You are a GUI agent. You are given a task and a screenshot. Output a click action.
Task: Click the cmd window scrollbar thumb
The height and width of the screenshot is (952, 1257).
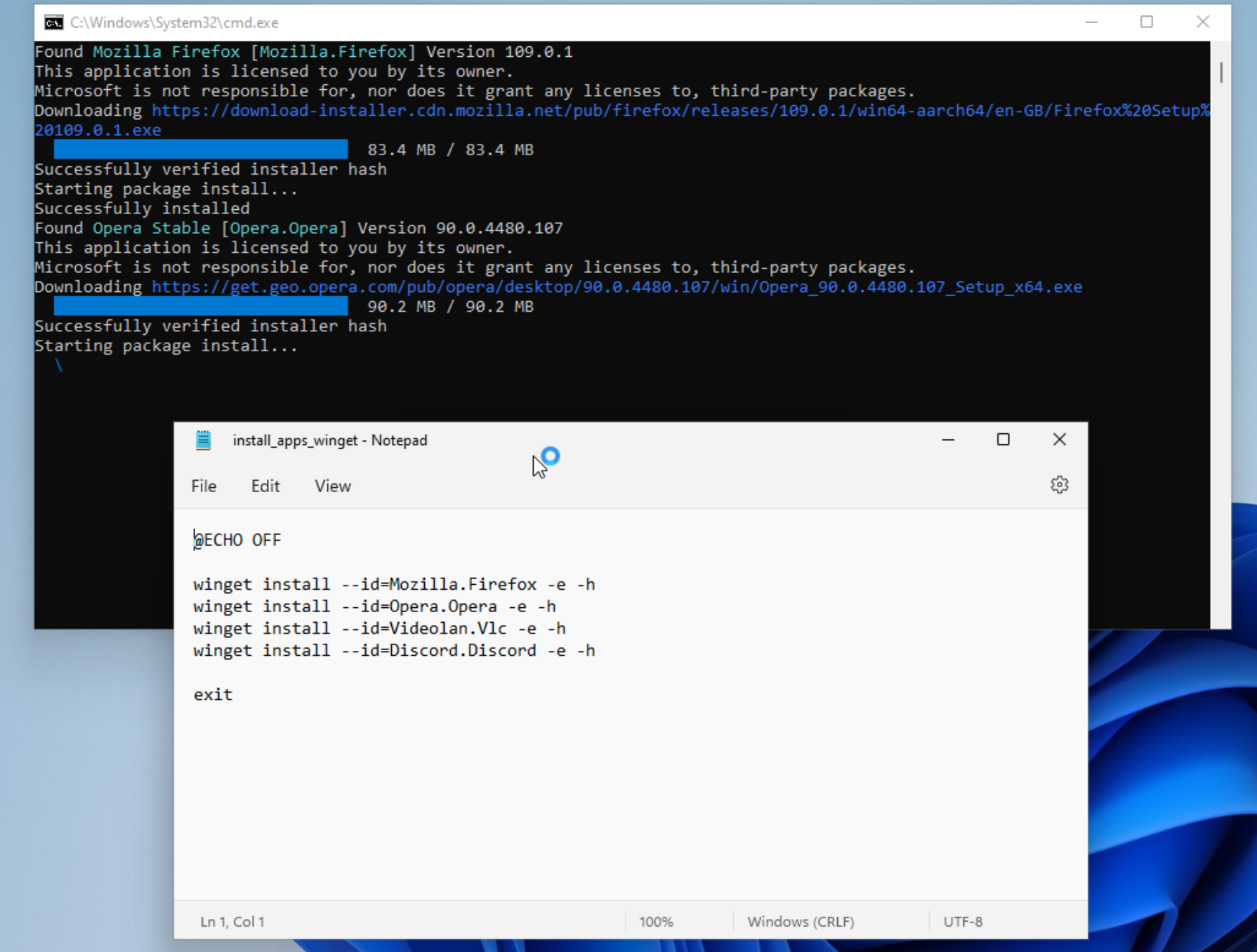(1221, 72)
